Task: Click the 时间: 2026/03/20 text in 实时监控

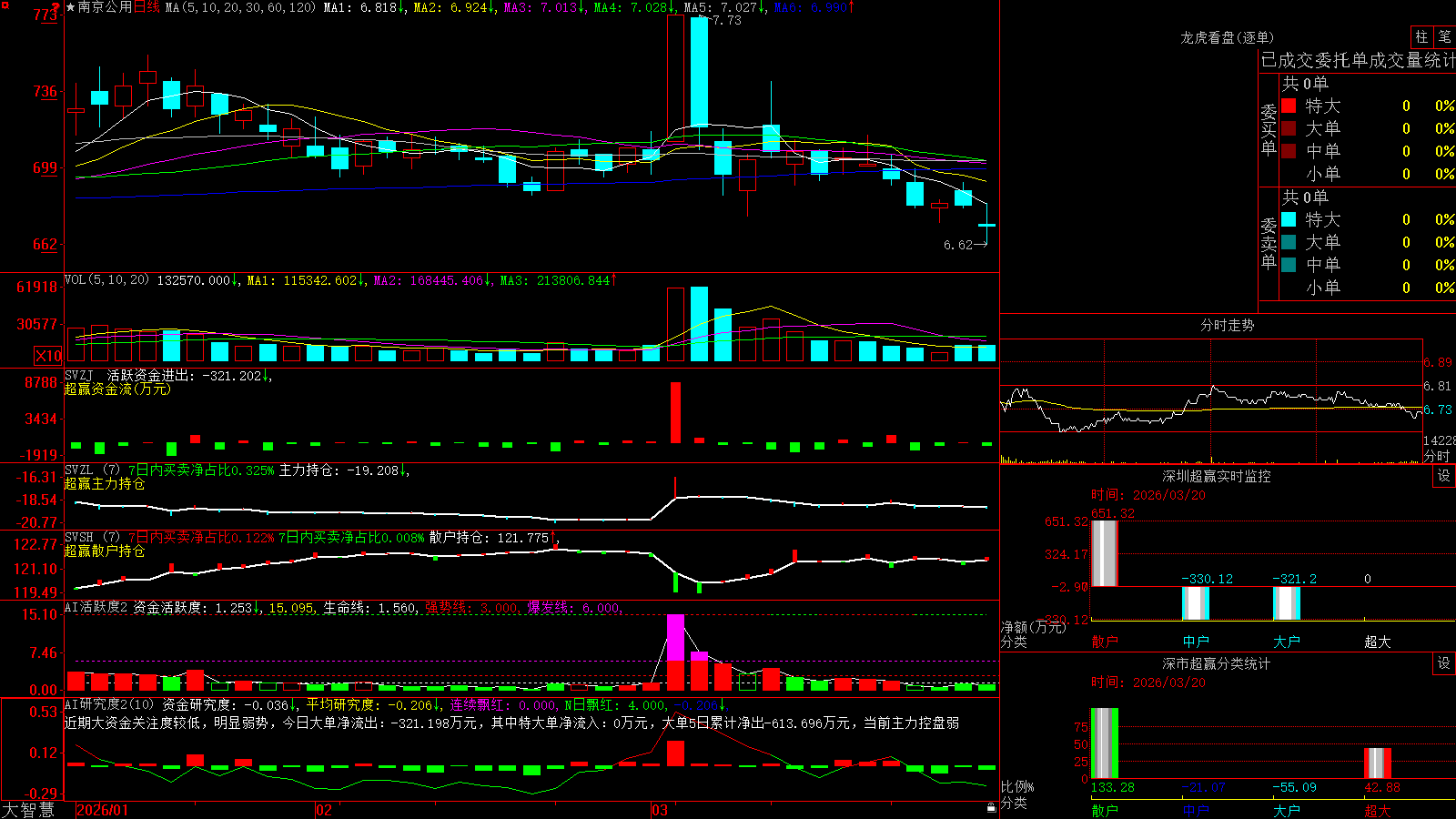Action: pos(1148,495)
